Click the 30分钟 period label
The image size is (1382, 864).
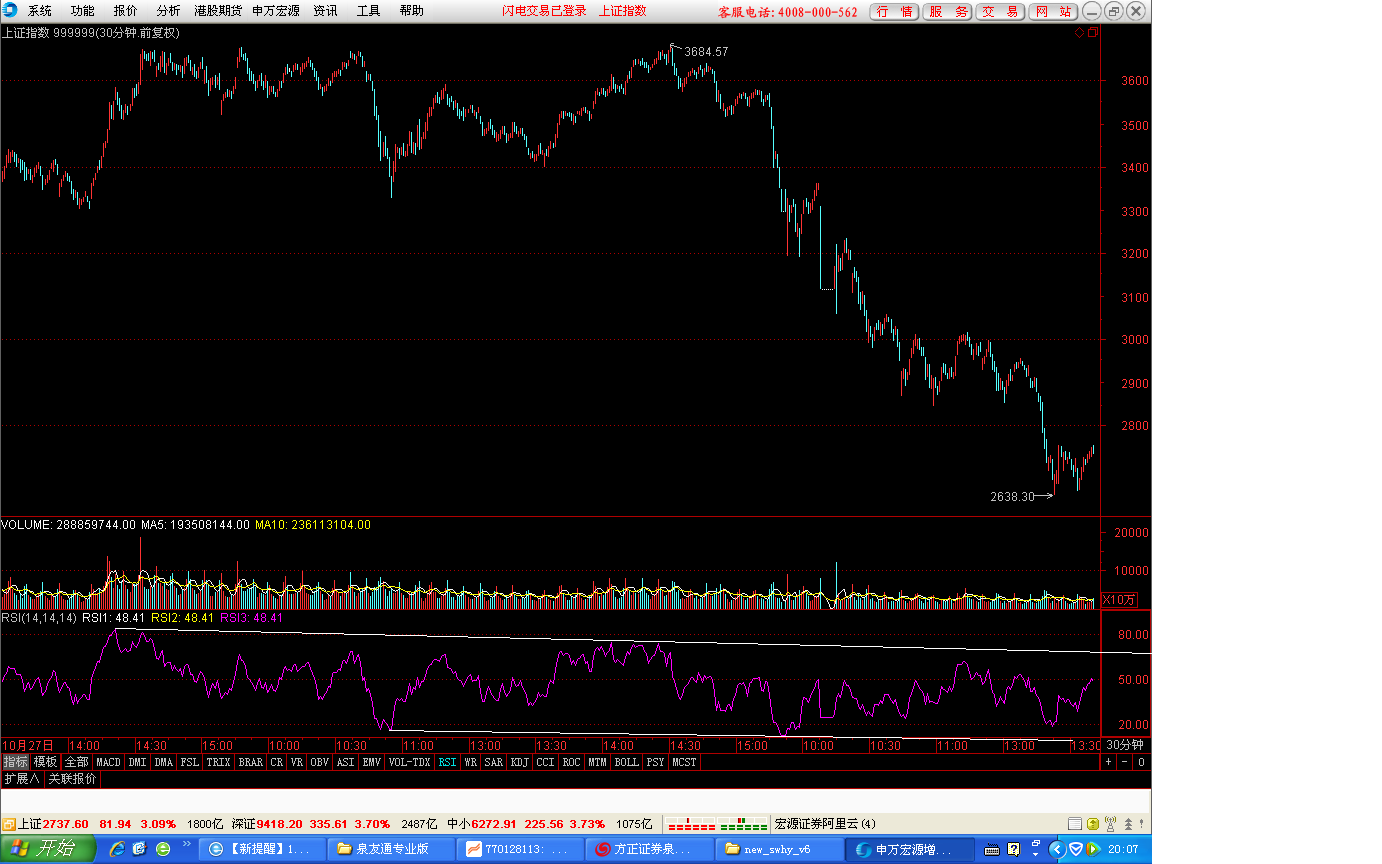point(1124,745)
